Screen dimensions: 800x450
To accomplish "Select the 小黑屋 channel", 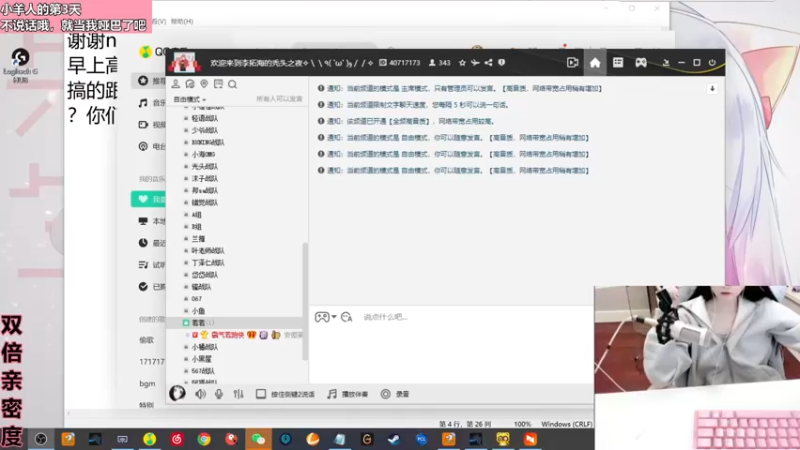I will click(202, 359).
